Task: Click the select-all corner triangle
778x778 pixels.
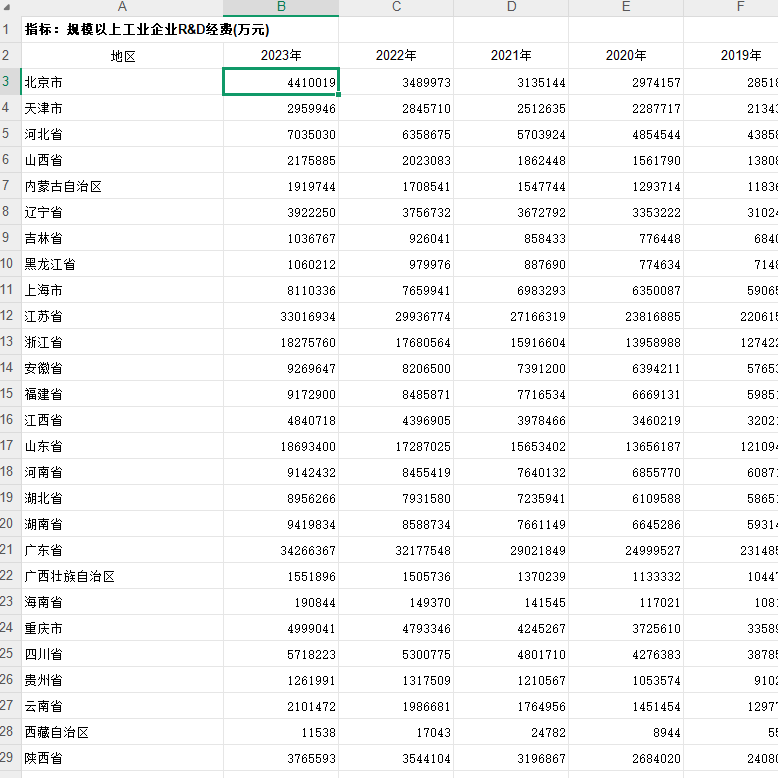Action: click(7, 7)
